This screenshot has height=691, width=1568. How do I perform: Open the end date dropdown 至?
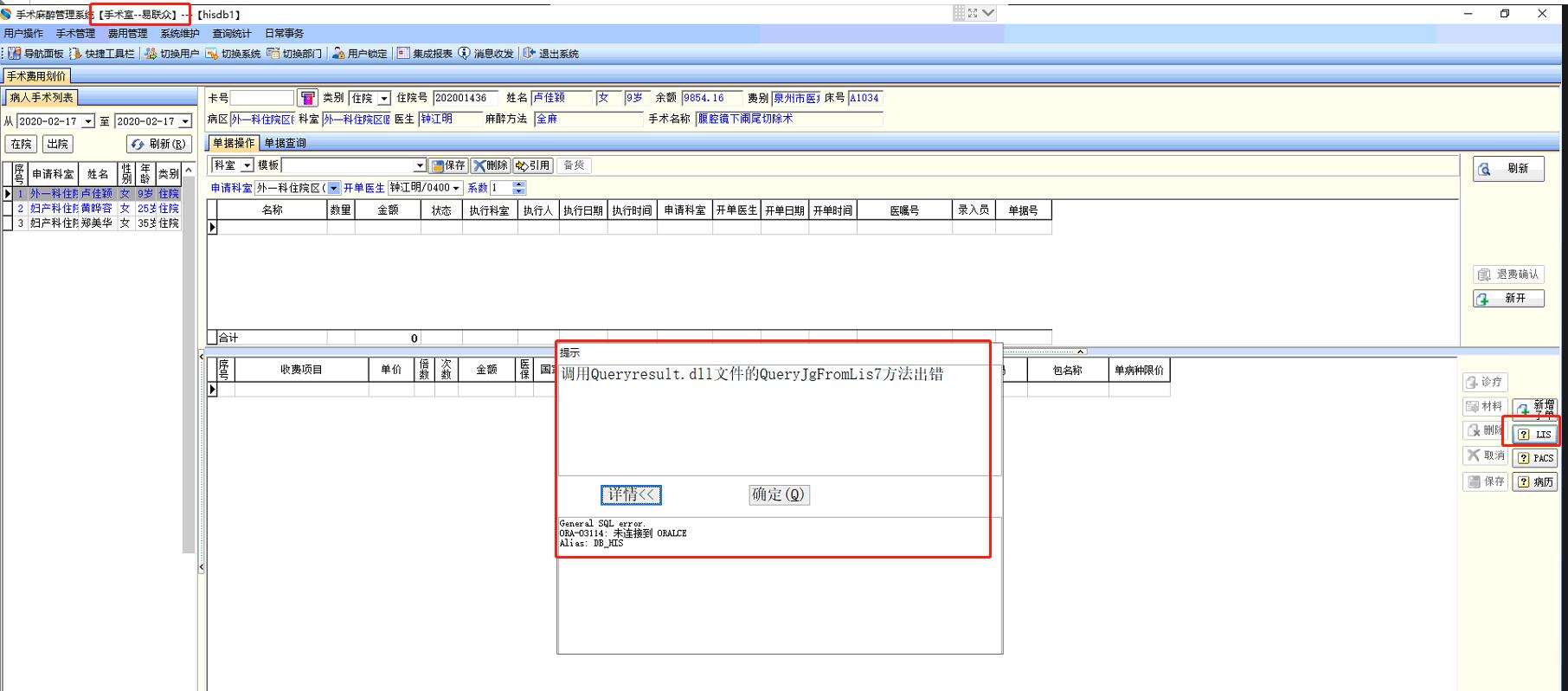tap(185, 121)
